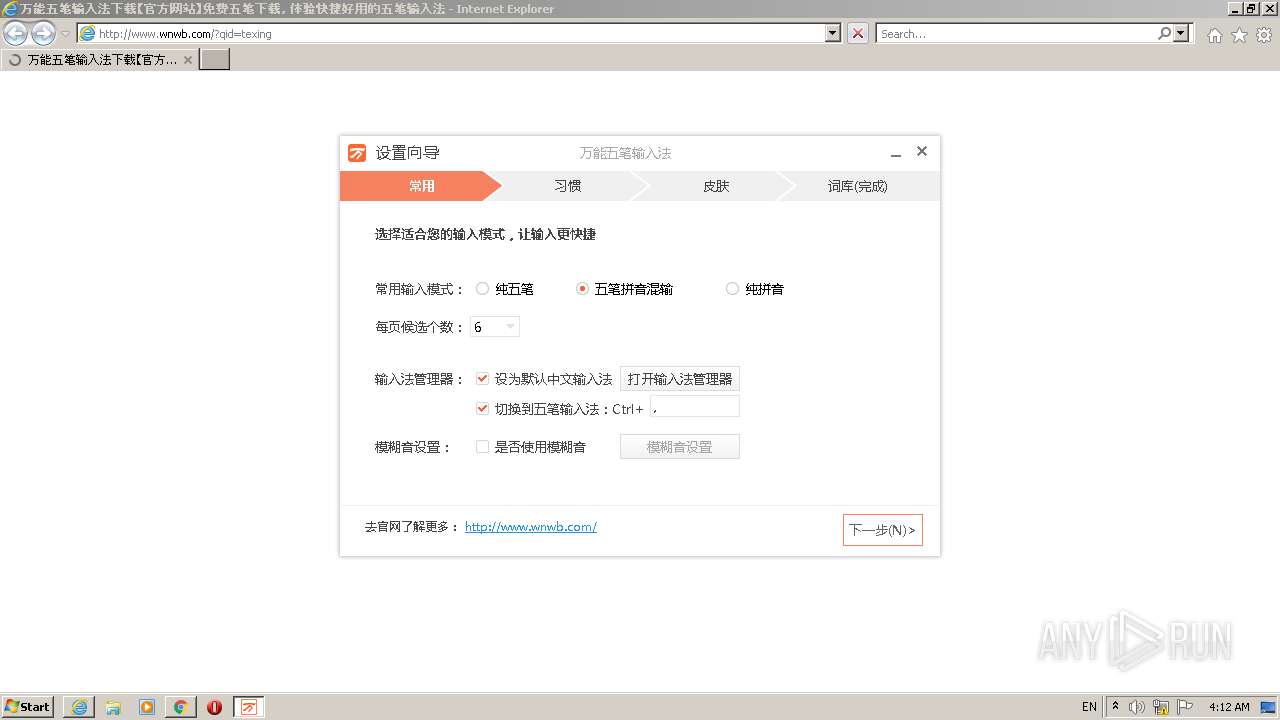
Task: Switch to 习惯 wizard step
Action: pos(568,186)
